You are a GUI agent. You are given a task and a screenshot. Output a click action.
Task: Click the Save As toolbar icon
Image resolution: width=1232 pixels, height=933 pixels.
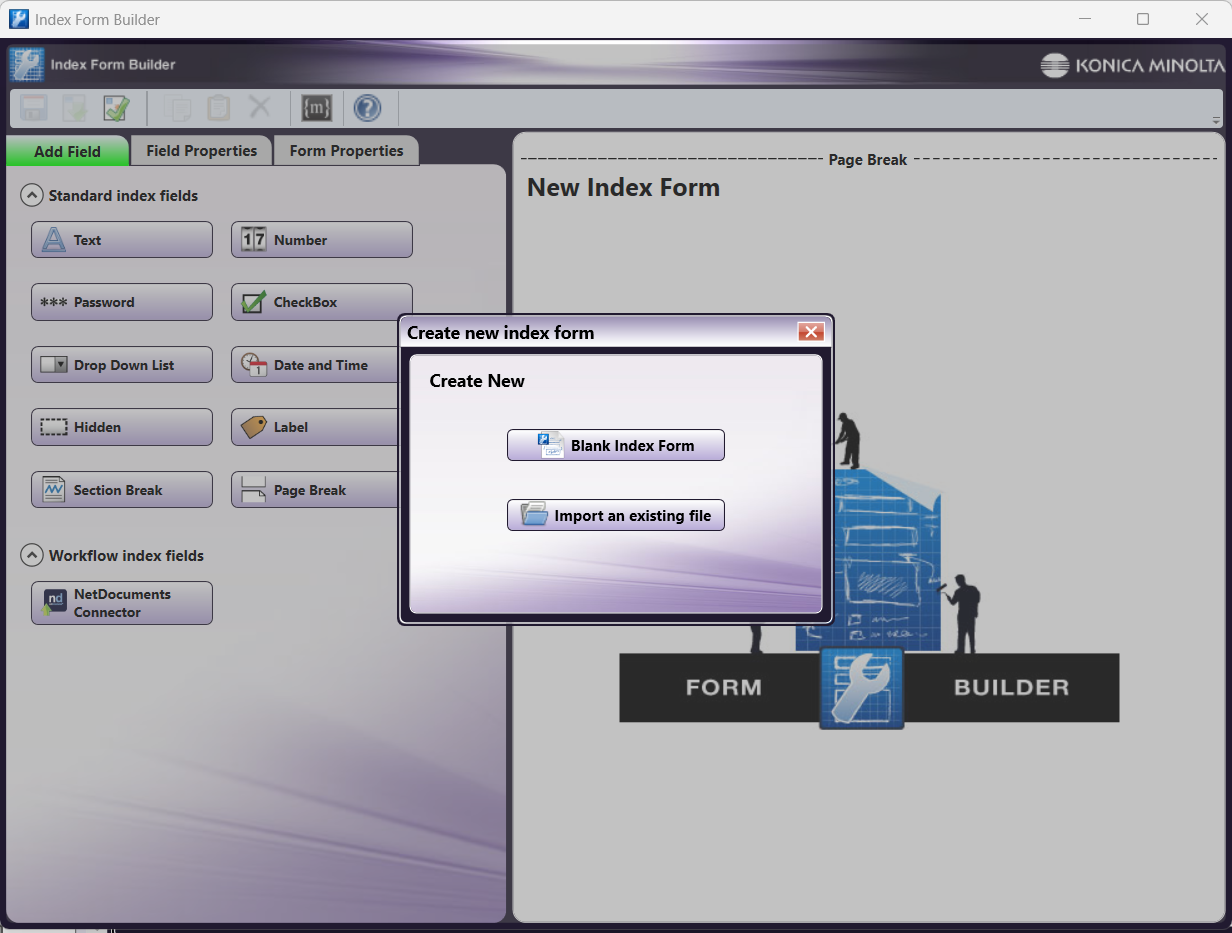click(75, 108)
